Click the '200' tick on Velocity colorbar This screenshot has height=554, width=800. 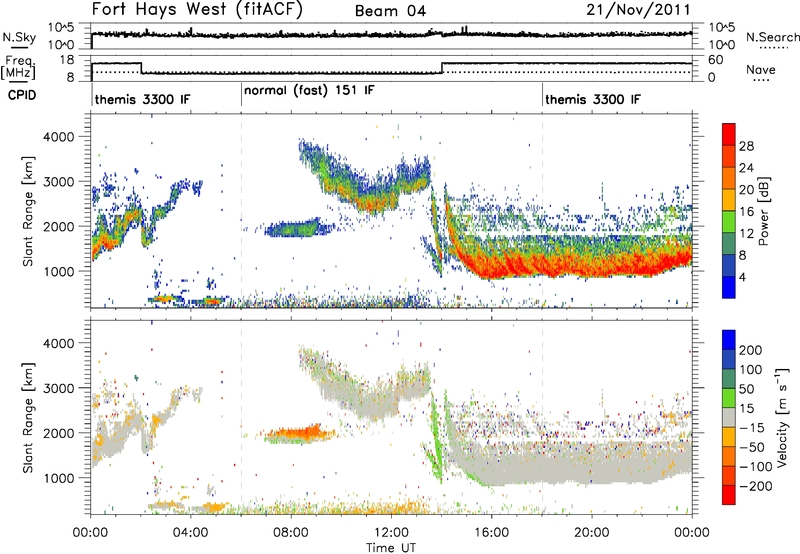[751, 350]
